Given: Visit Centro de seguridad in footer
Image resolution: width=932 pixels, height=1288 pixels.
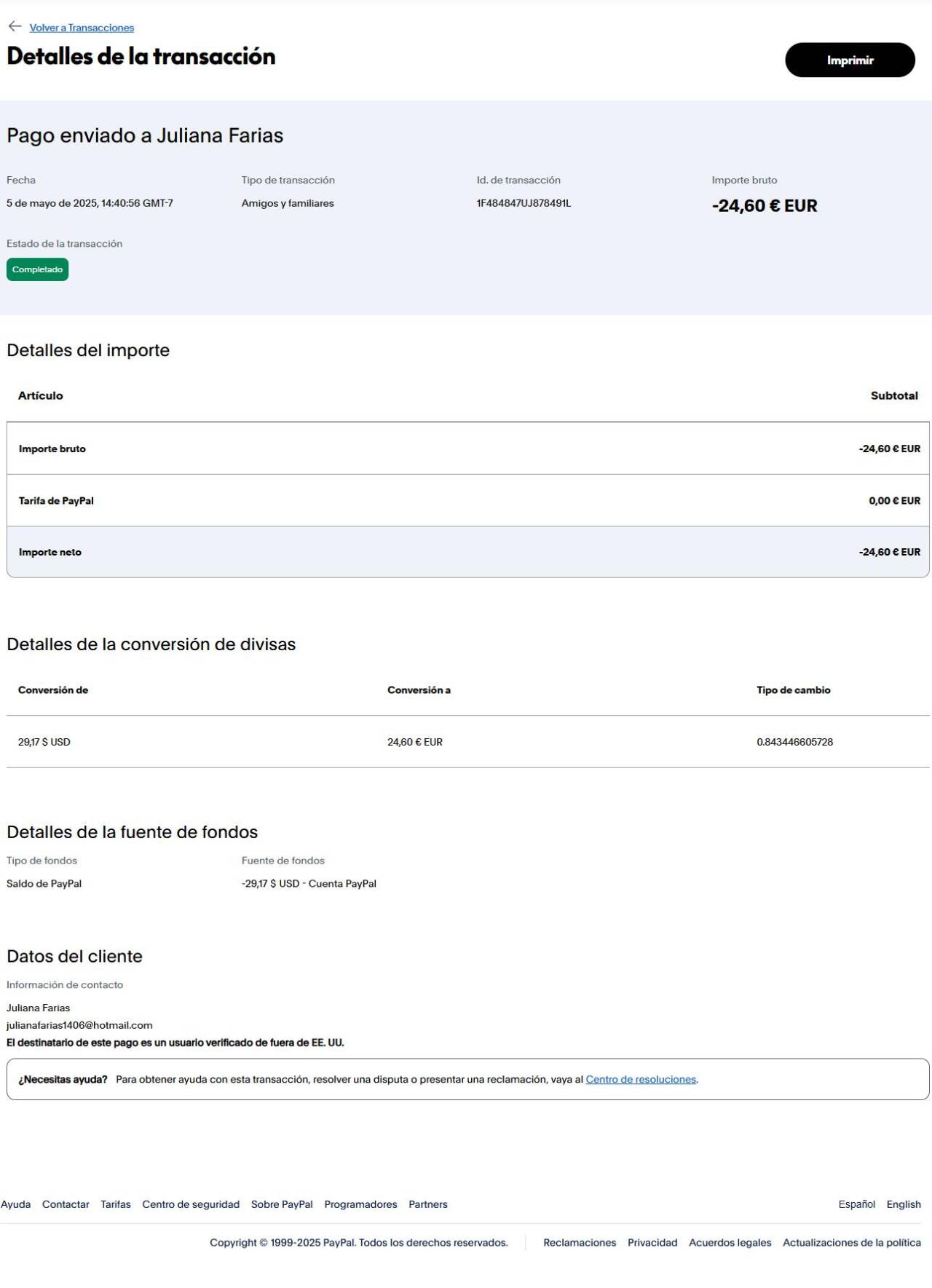Looking at the screenshot, I should (191, 1204).
